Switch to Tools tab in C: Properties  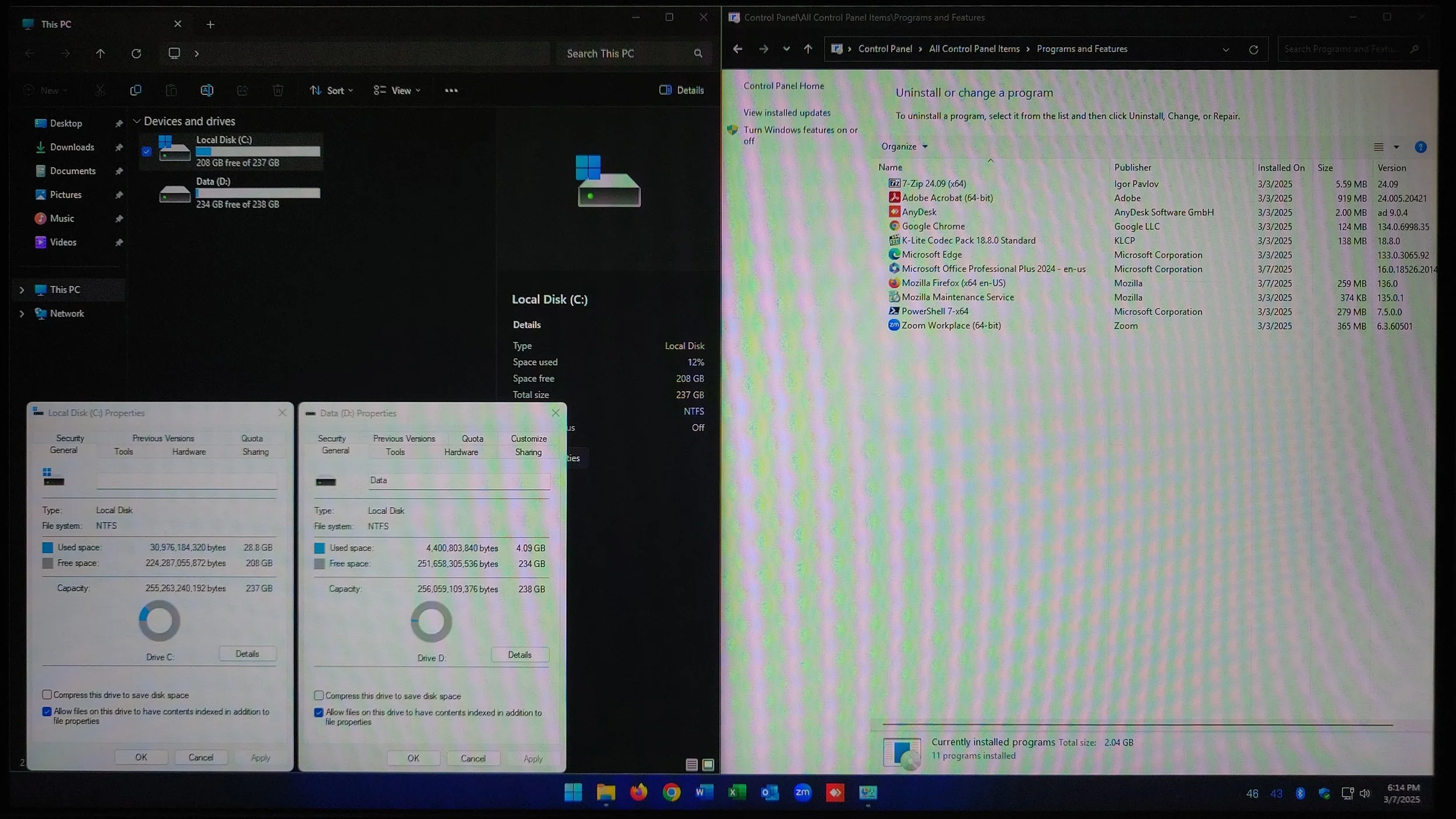coord(123,451)
